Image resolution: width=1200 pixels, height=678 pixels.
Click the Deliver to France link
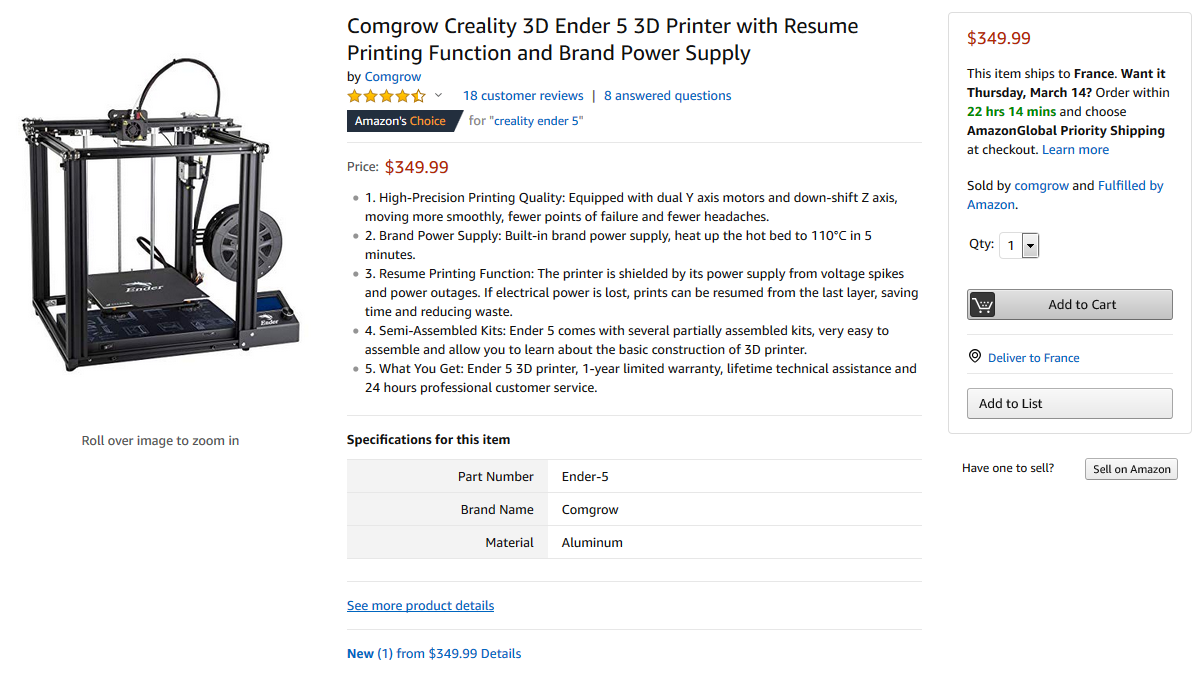(x=1033, y=358)
